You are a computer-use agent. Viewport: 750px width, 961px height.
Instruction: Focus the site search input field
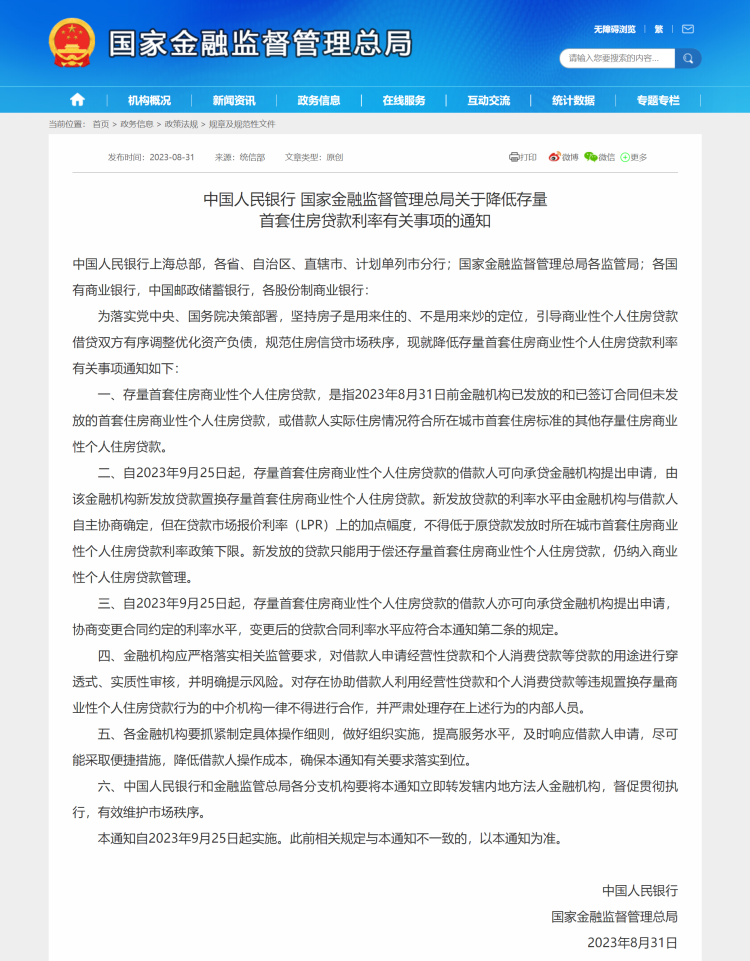618,58
